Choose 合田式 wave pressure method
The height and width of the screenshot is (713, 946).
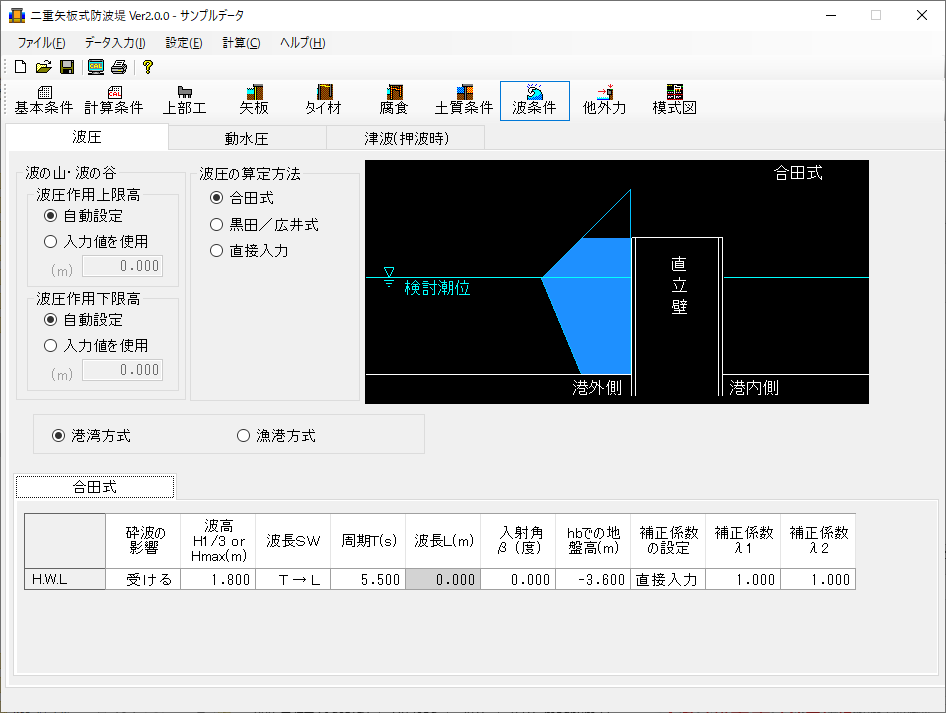[242, 198]
